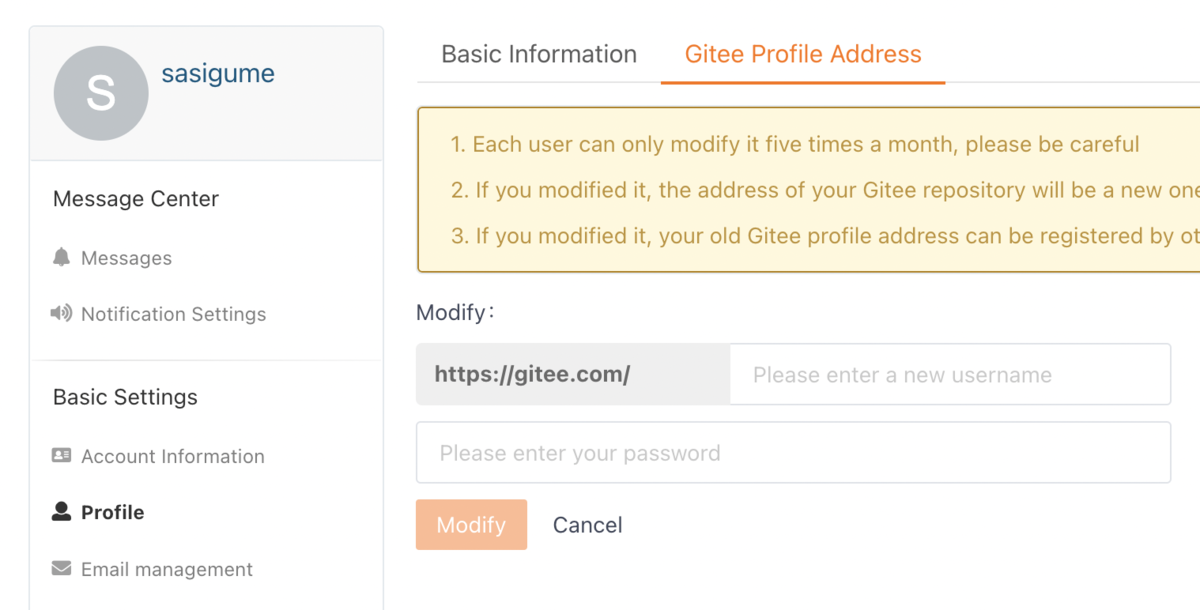This screenshot has width=1200, height=610.
Task: Click the speaker icon for Notification Settings
Action: [x=61, y=314]
